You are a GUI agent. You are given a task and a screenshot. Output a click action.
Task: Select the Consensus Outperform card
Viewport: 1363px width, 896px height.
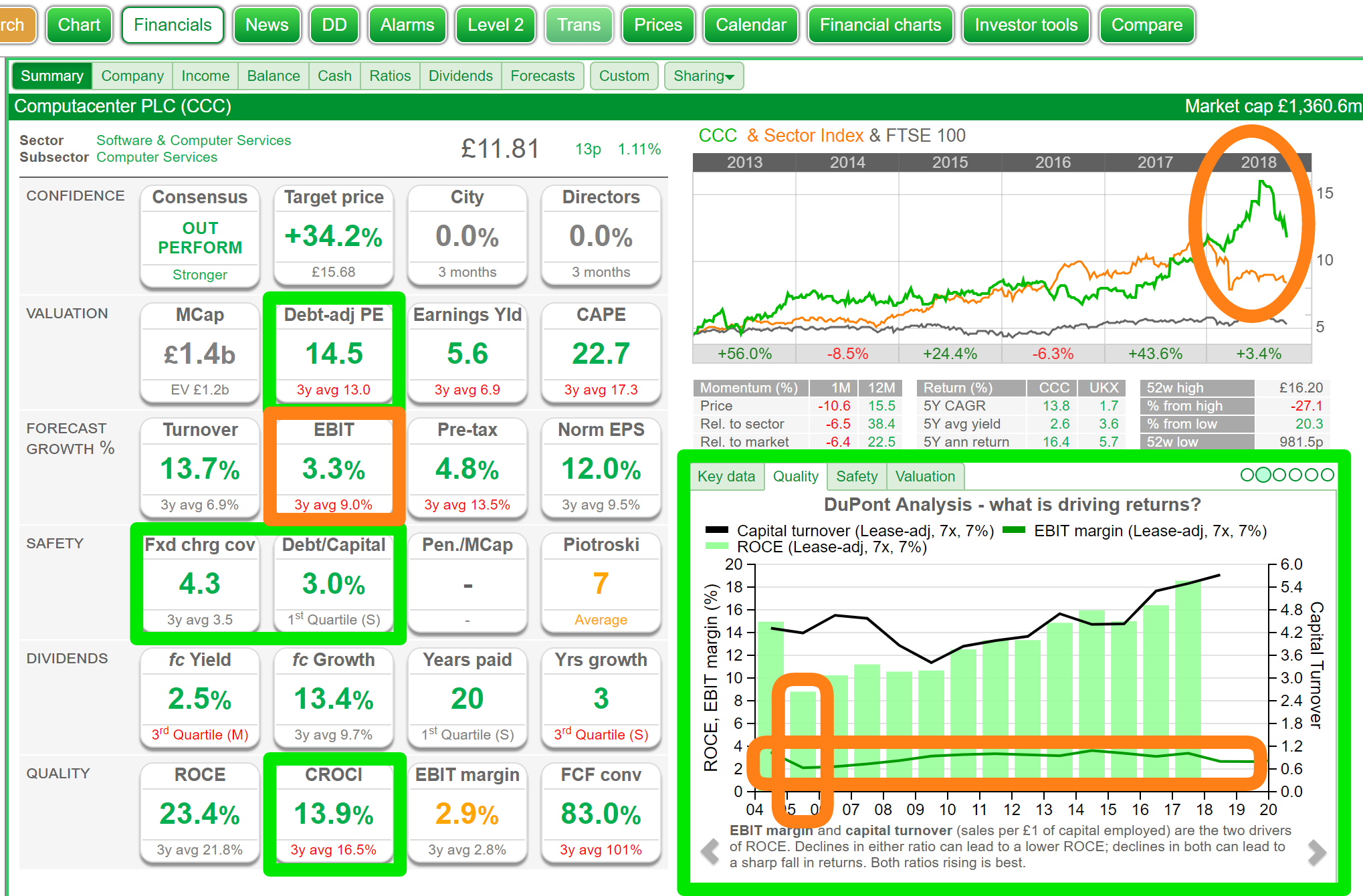pos(200,236)
